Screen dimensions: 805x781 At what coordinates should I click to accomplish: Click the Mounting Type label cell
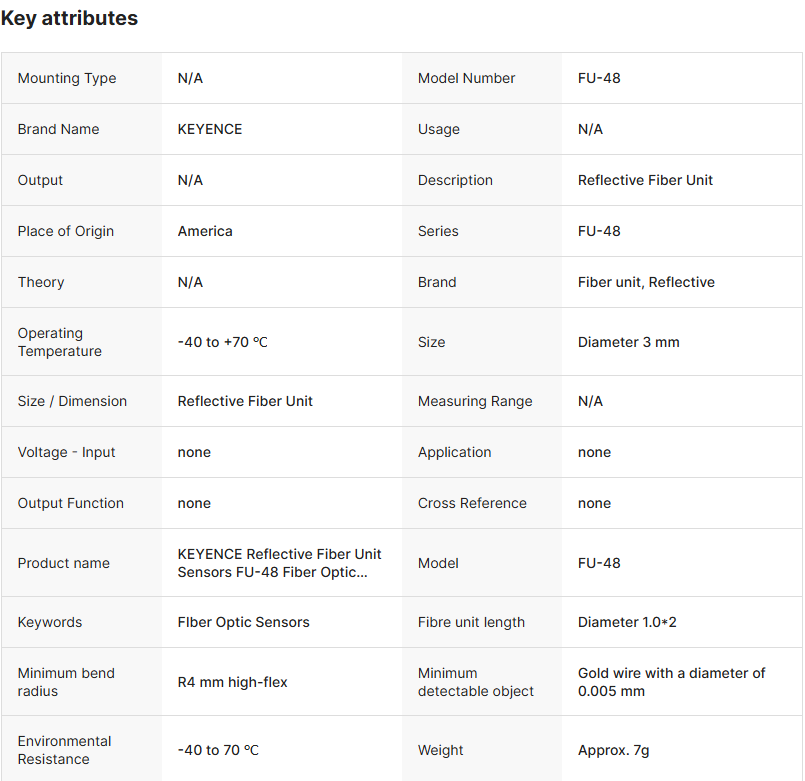pyautogui.click(x=67, y=78)
